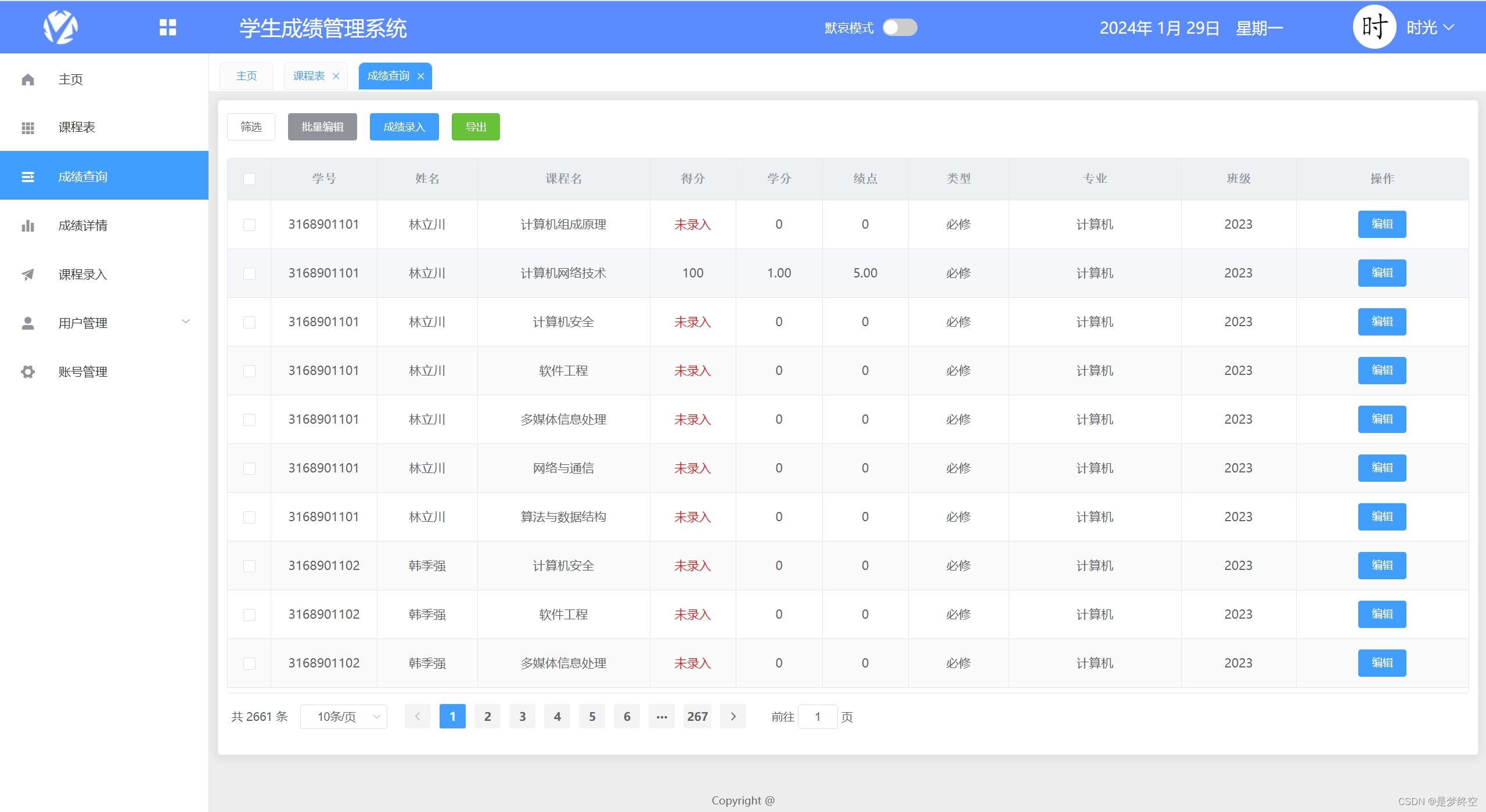The height and width of the screenshot is (812, 1486).
Task: Click the green 导出 button
Action: pyautogui.click(x=476, y=127)
